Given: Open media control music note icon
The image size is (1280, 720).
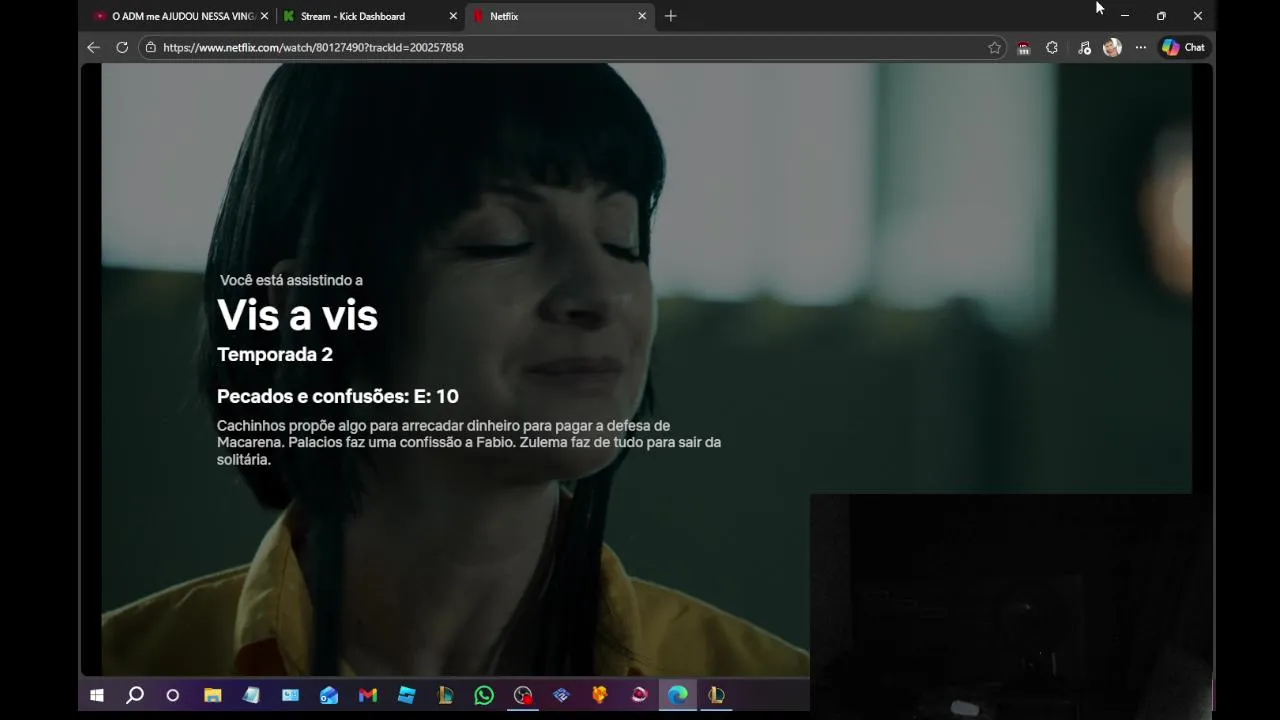Looking at the screenshot, I should pos(1084,47).
